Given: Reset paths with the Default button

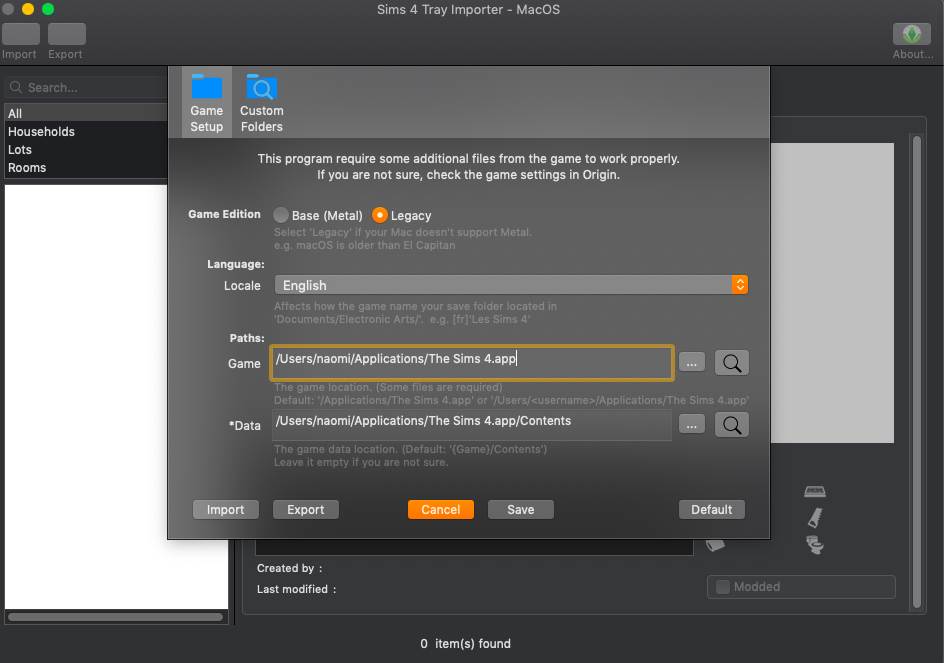Looking at the screenshot, I should pos(712,509).
